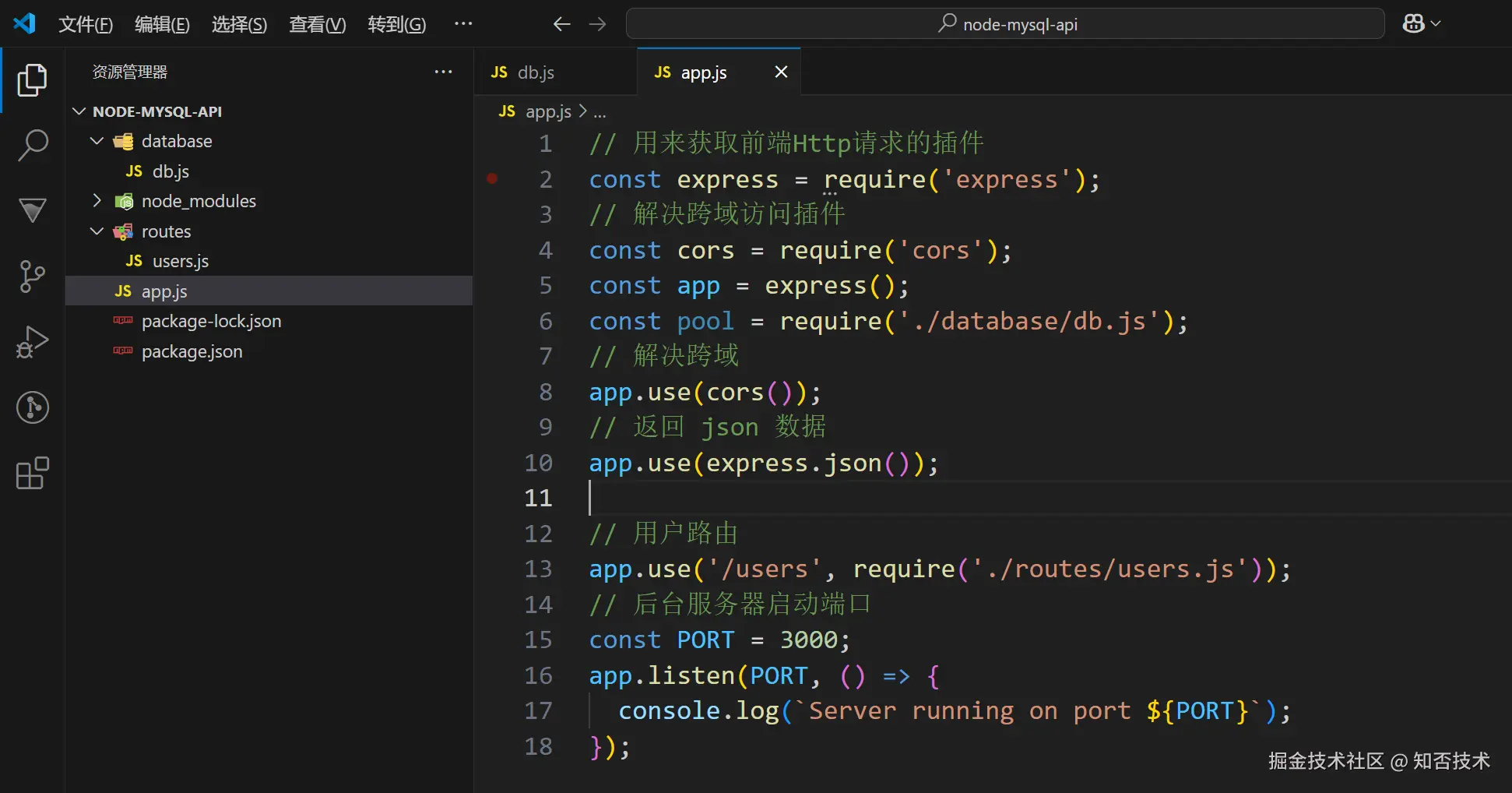The image size is (1512, 793).
Task: Click the '/users' route string on line 13
Action: point(765,569)
